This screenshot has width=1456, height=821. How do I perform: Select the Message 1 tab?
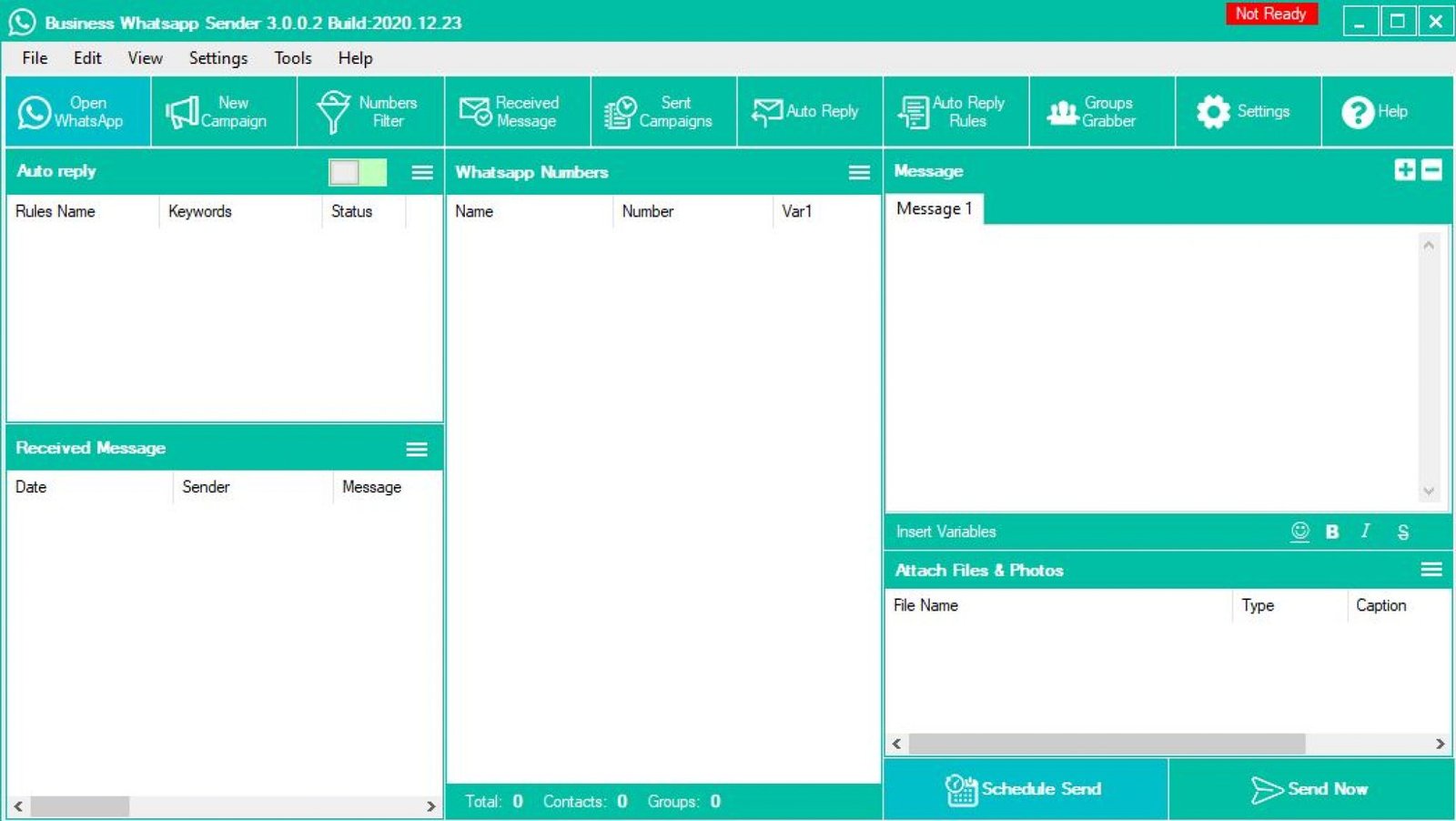[x=934, y=209]
